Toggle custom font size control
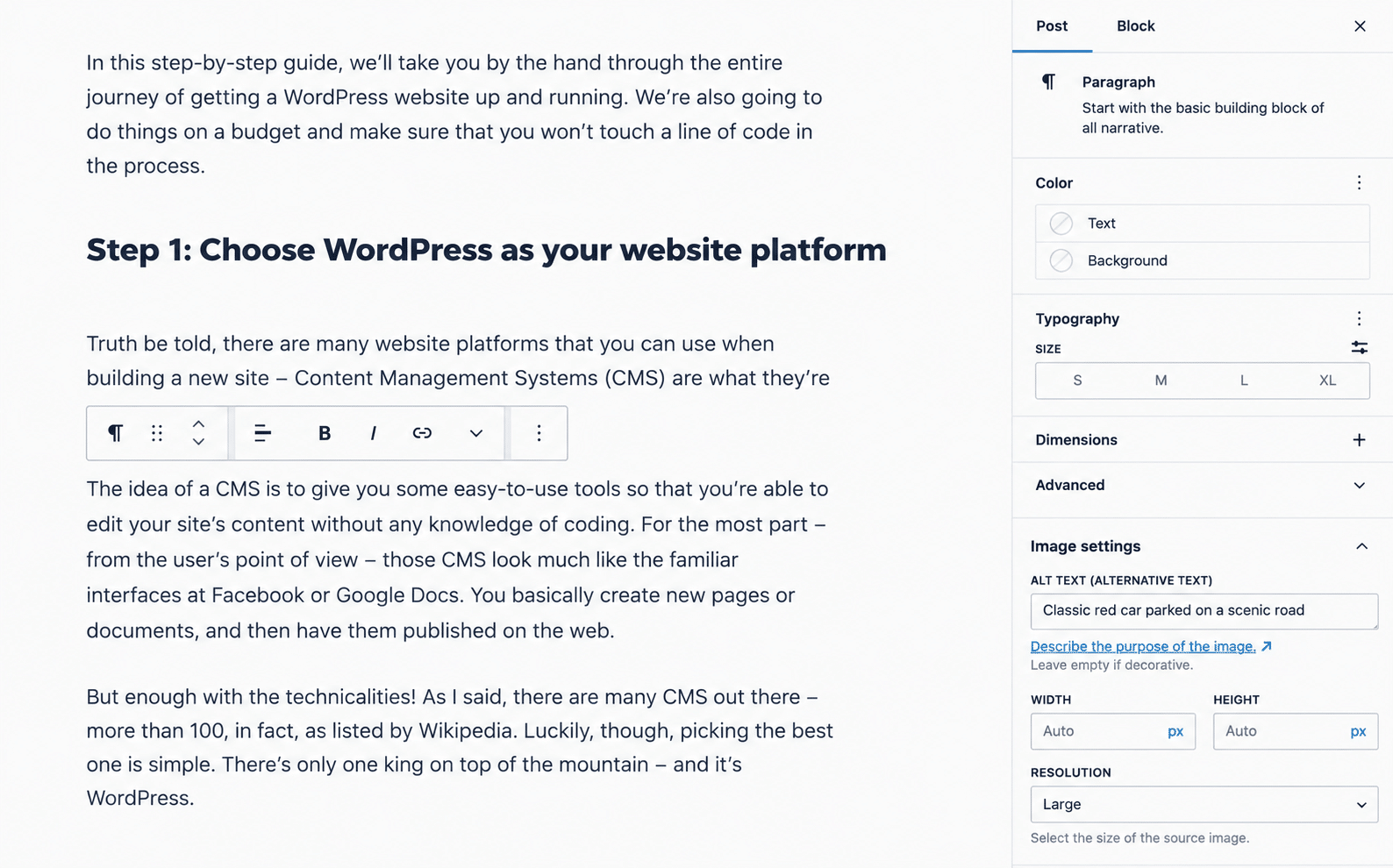This screenshot has width=1393, height=868. [1359, 348]
